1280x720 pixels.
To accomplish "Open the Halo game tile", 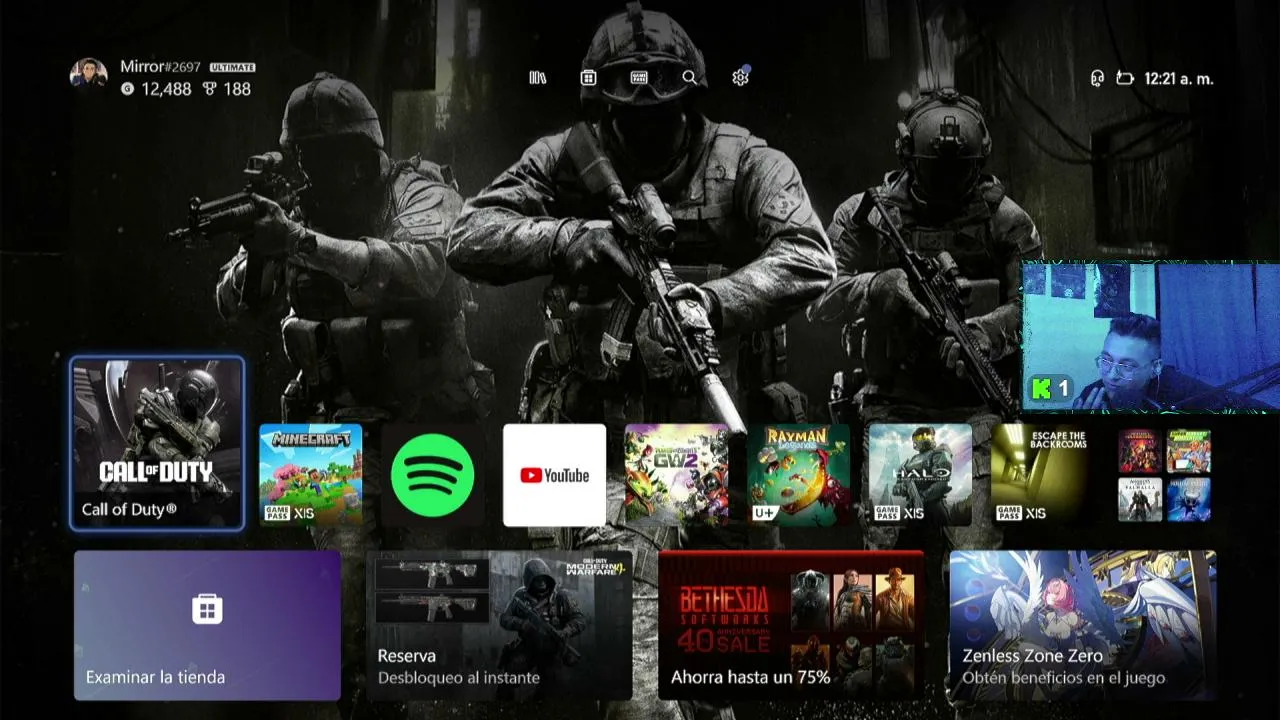I will pyautogui.click(x=921, y=475).
